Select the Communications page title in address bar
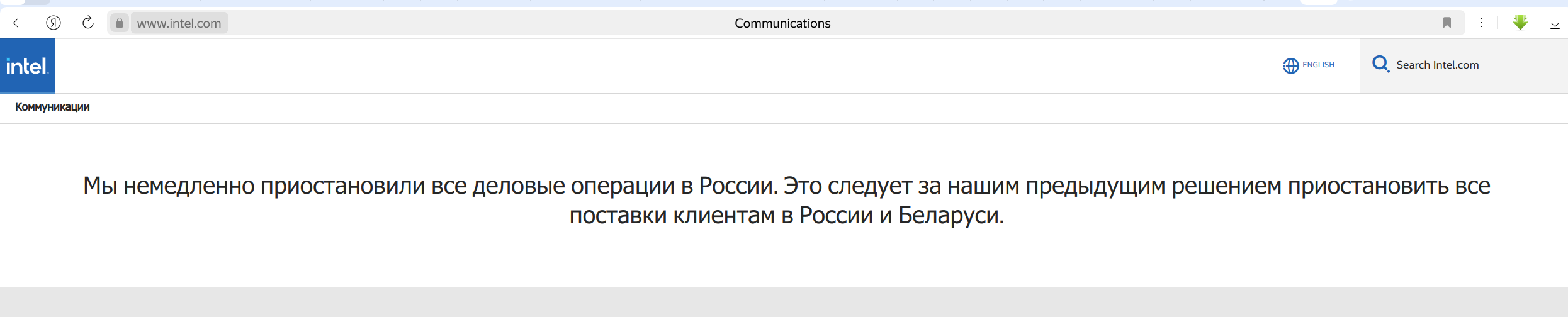The width and height of the screenshot is (1568, 317). pos(782,23)
